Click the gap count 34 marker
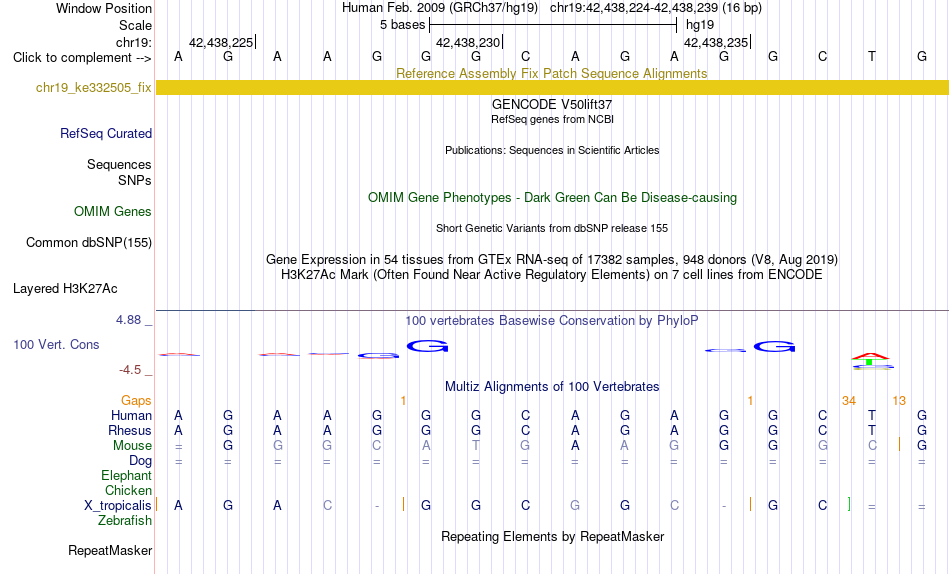The height and width of the screenshot is (574, 950). [x=849, y=401]
